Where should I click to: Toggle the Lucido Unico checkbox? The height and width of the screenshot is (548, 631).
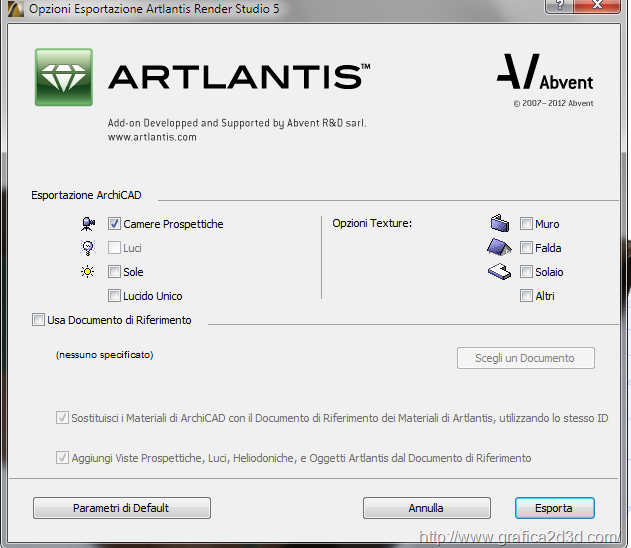point(115,296)
